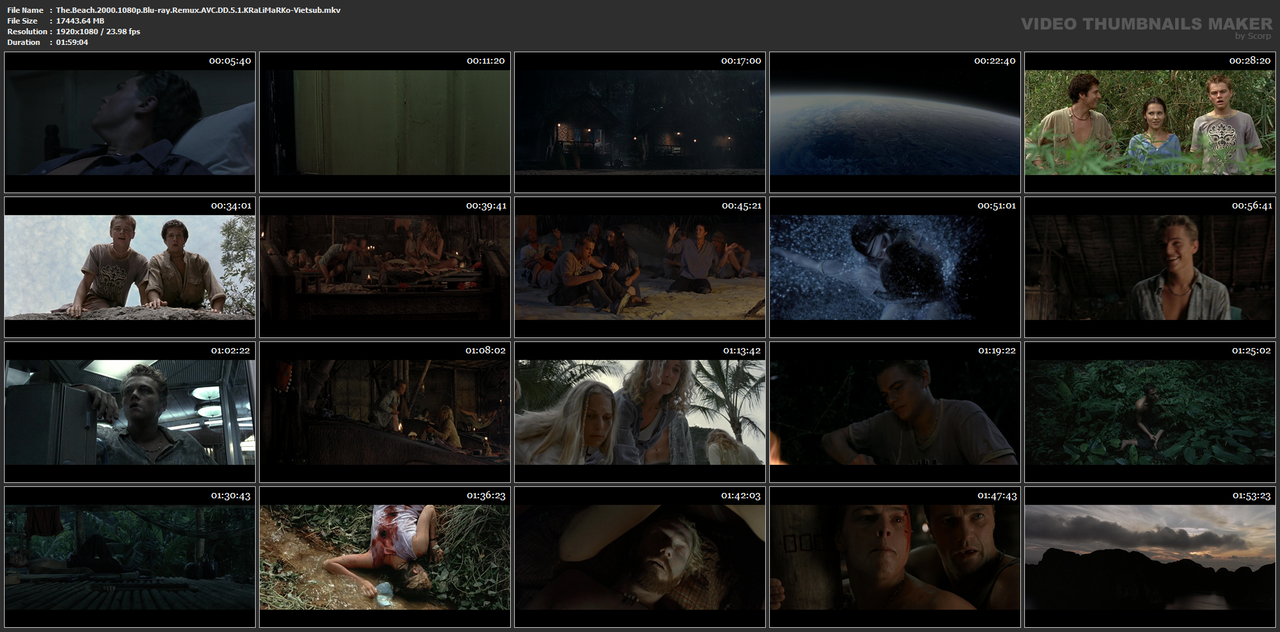Select the thumbnail at 00:11:20
Screen dimensions: 1280x632
(385, 122)
